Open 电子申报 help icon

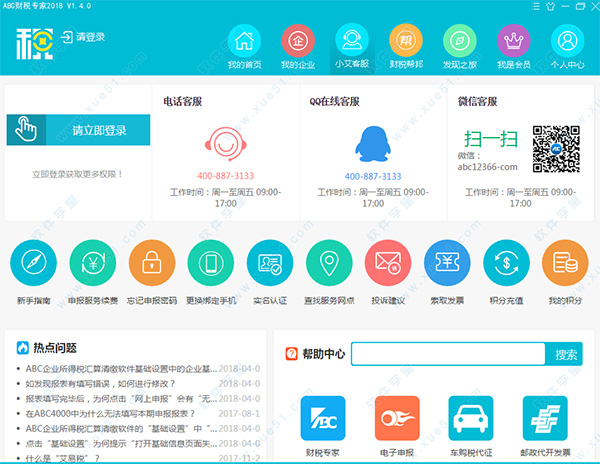(x=397, y=418)
